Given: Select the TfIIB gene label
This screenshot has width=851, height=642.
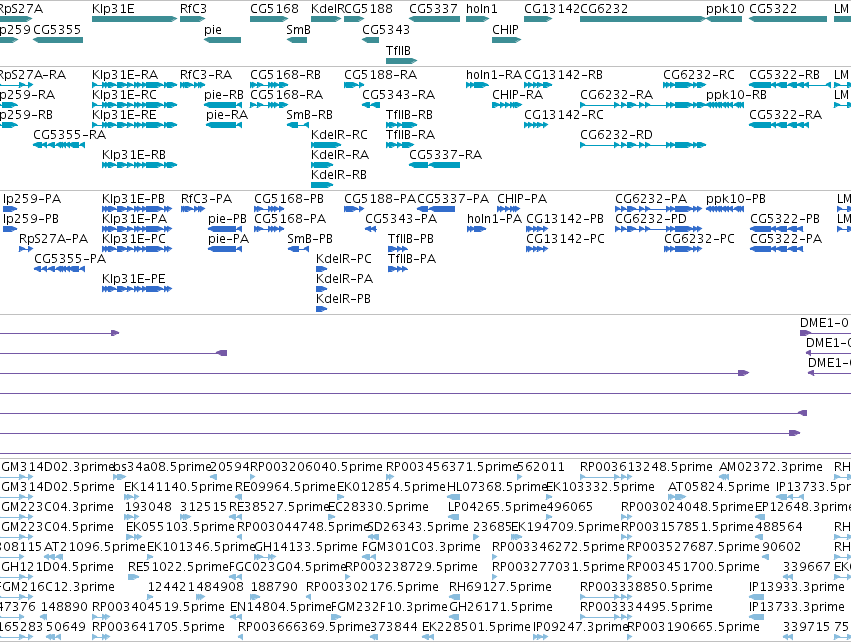Looking at the screenshot, I should pos(398,50).
